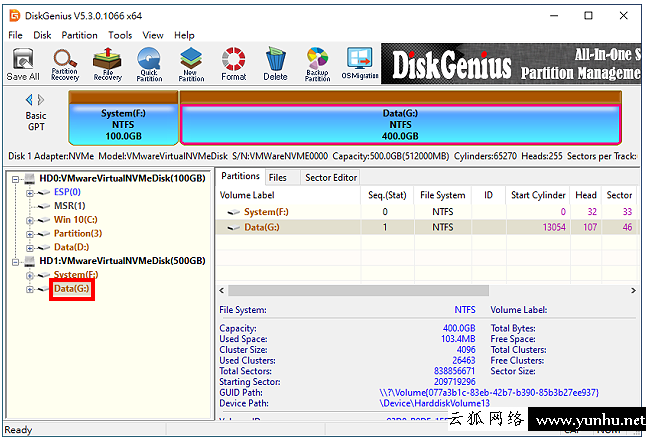Viewport: 649px width, 442px height.
Task: Open the Help menu
Action: (184, 35)
